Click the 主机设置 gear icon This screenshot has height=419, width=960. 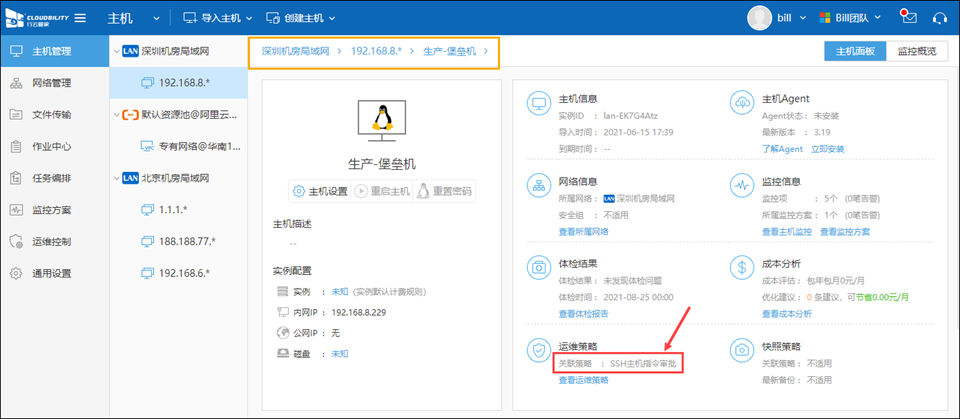[298, 191]
